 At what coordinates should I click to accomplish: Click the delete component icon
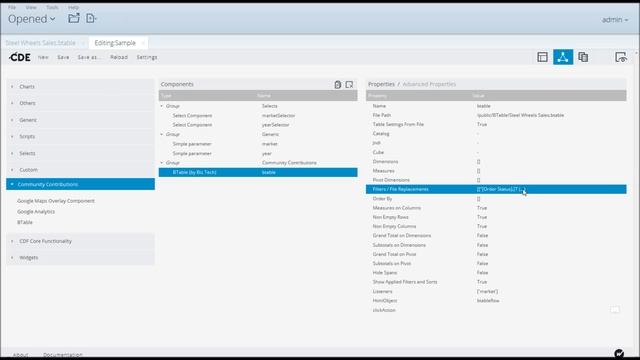tap(349, 84)
